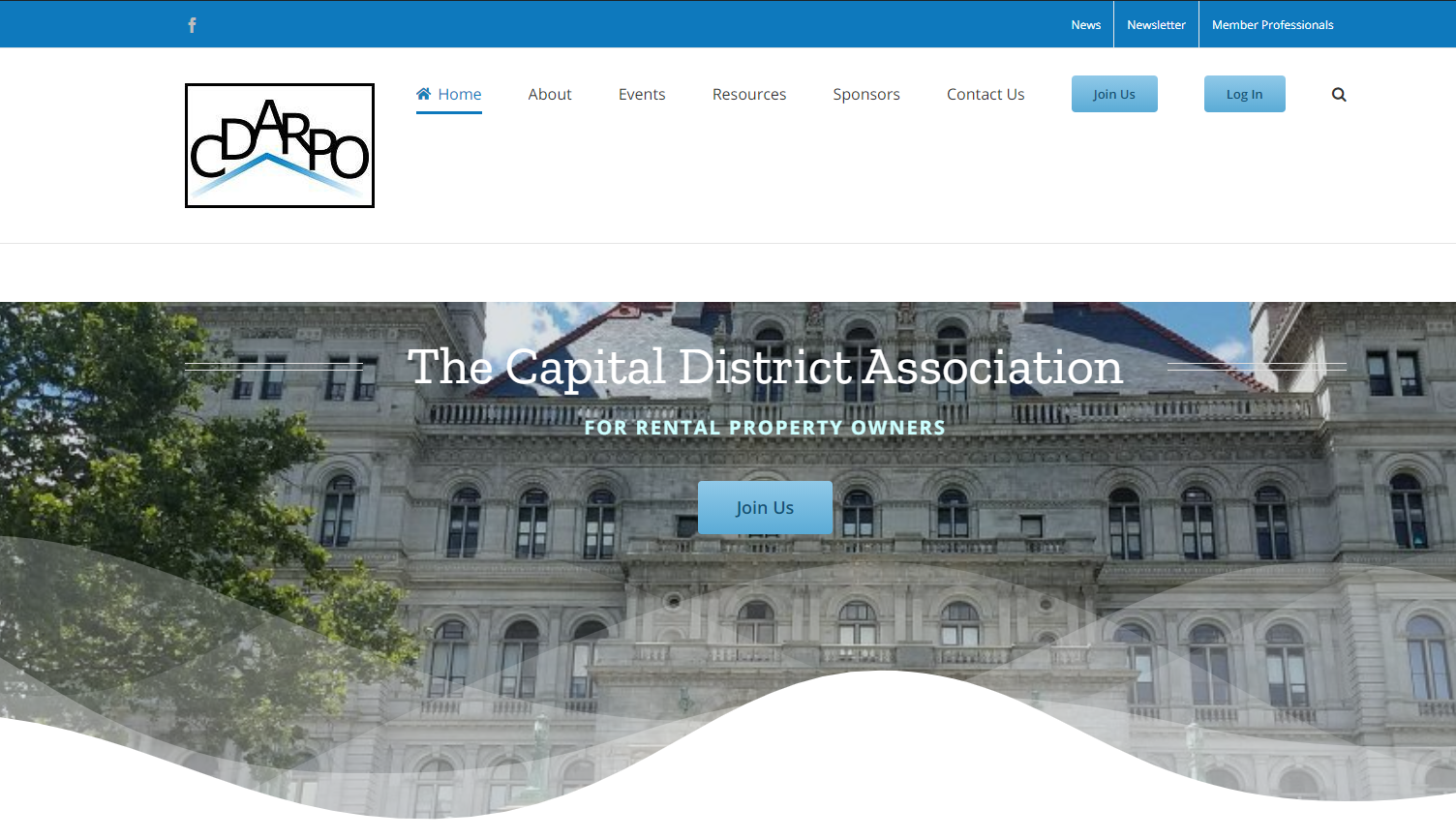Navigate to the Events menu item
Image resolution: width=1456 pixels, height=839 pixels.
(642, 95)
